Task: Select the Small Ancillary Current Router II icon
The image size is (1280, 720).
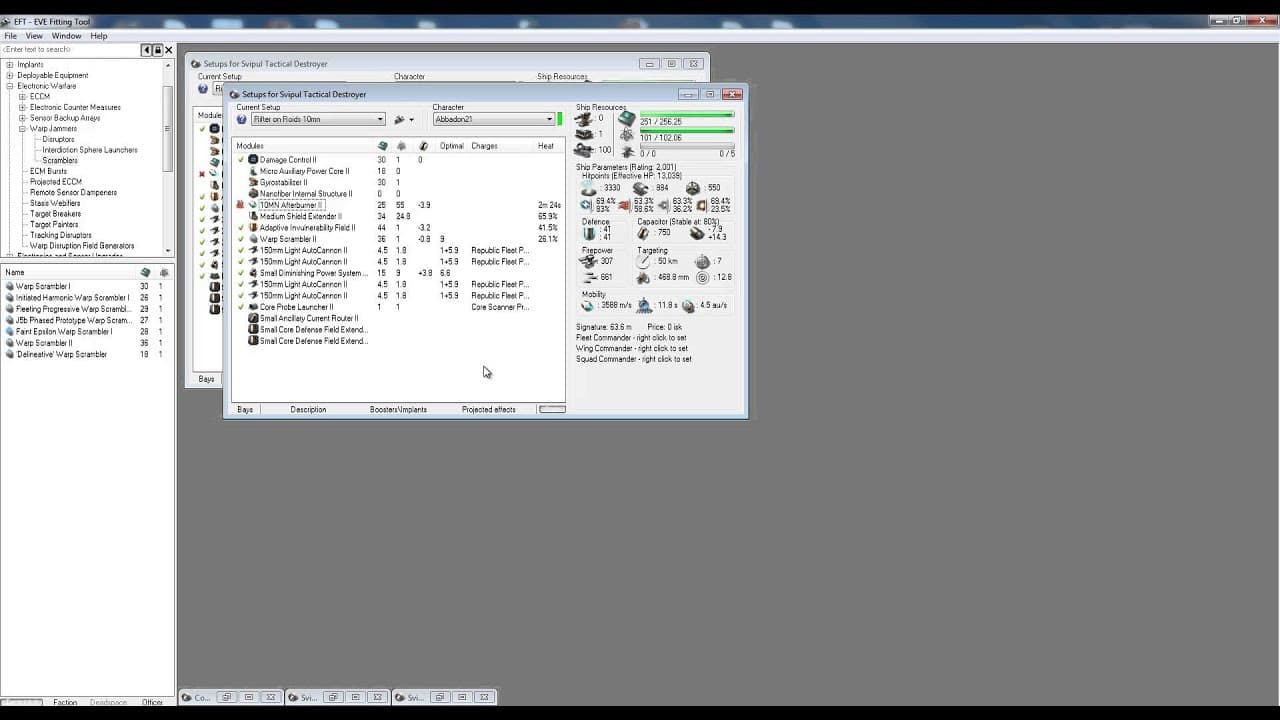Action: click(x=253, y=318)
